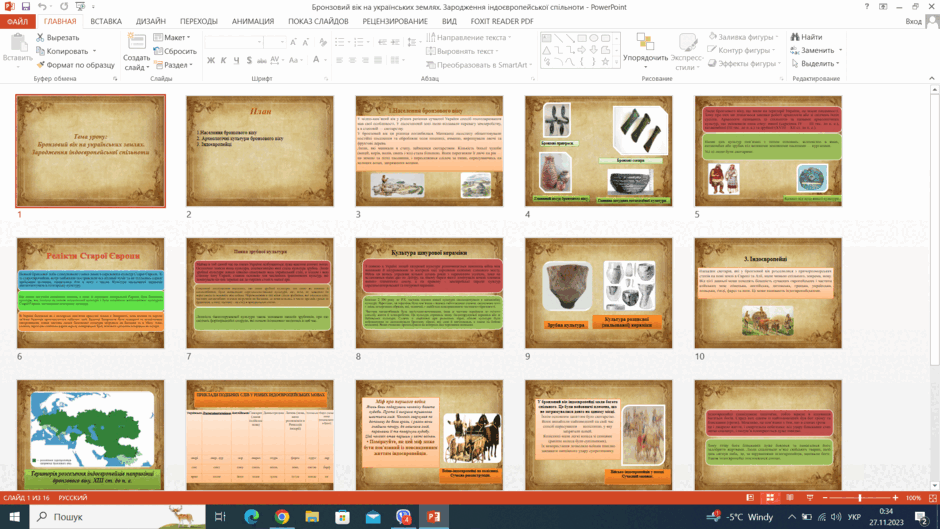940x529 pixels.
Task: Open notification center icon
Action: [921, 516]
